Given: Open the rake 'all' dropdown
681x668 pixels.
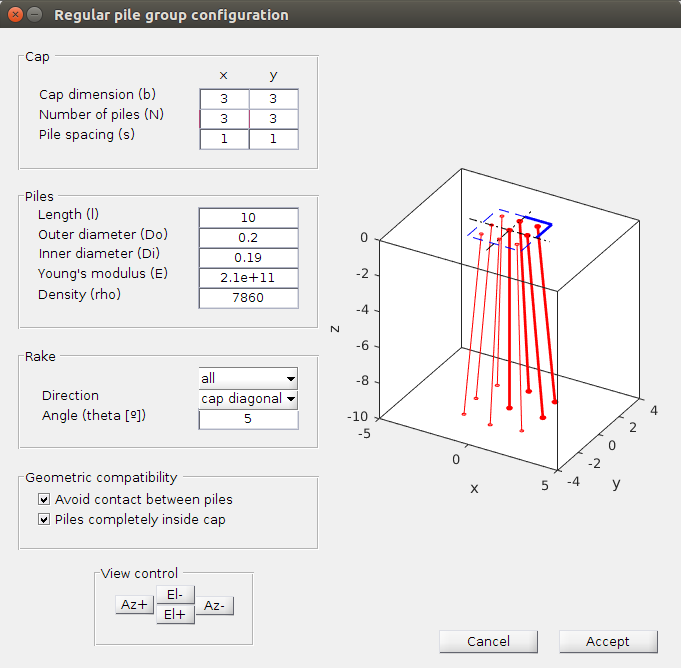Looking at the screenshot, I should pos(248,378).
